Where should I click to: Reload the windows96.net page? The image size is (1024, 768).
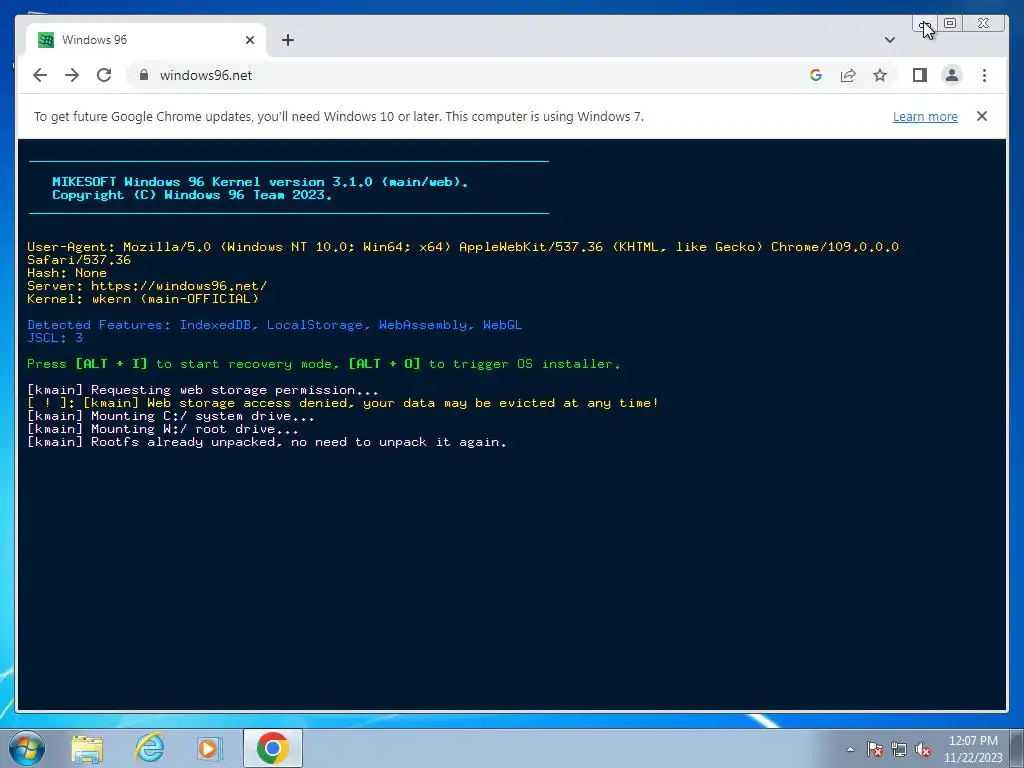point(104,75)
